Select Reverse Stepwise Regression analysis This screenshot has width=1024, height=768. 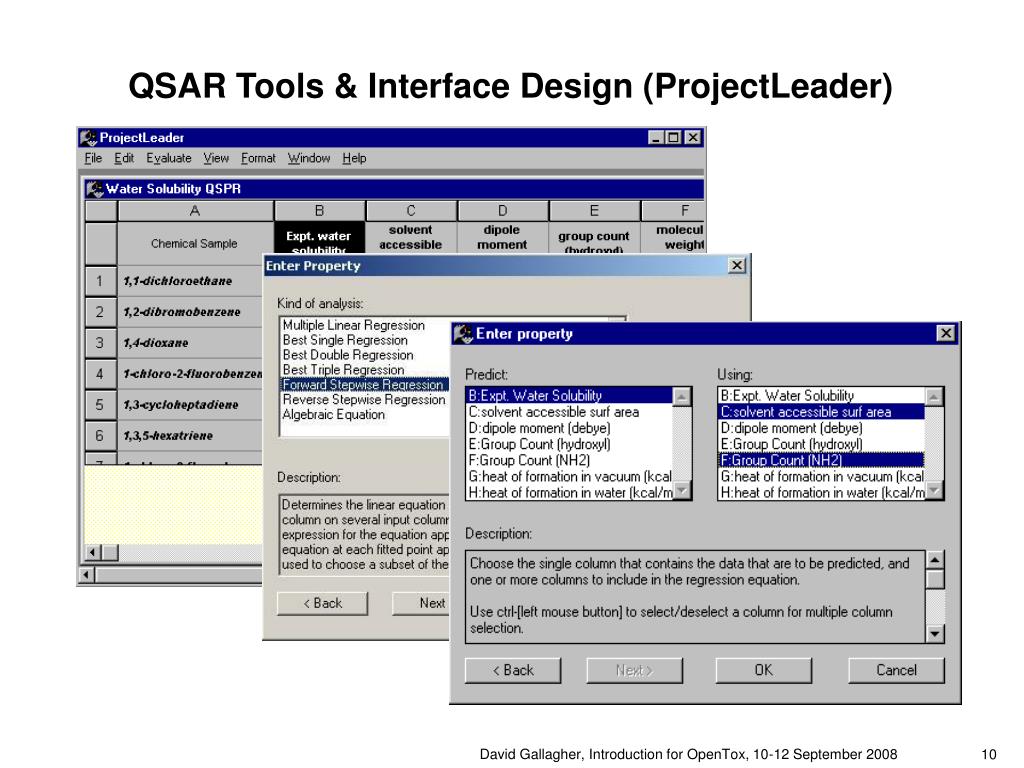pos(364,400)
